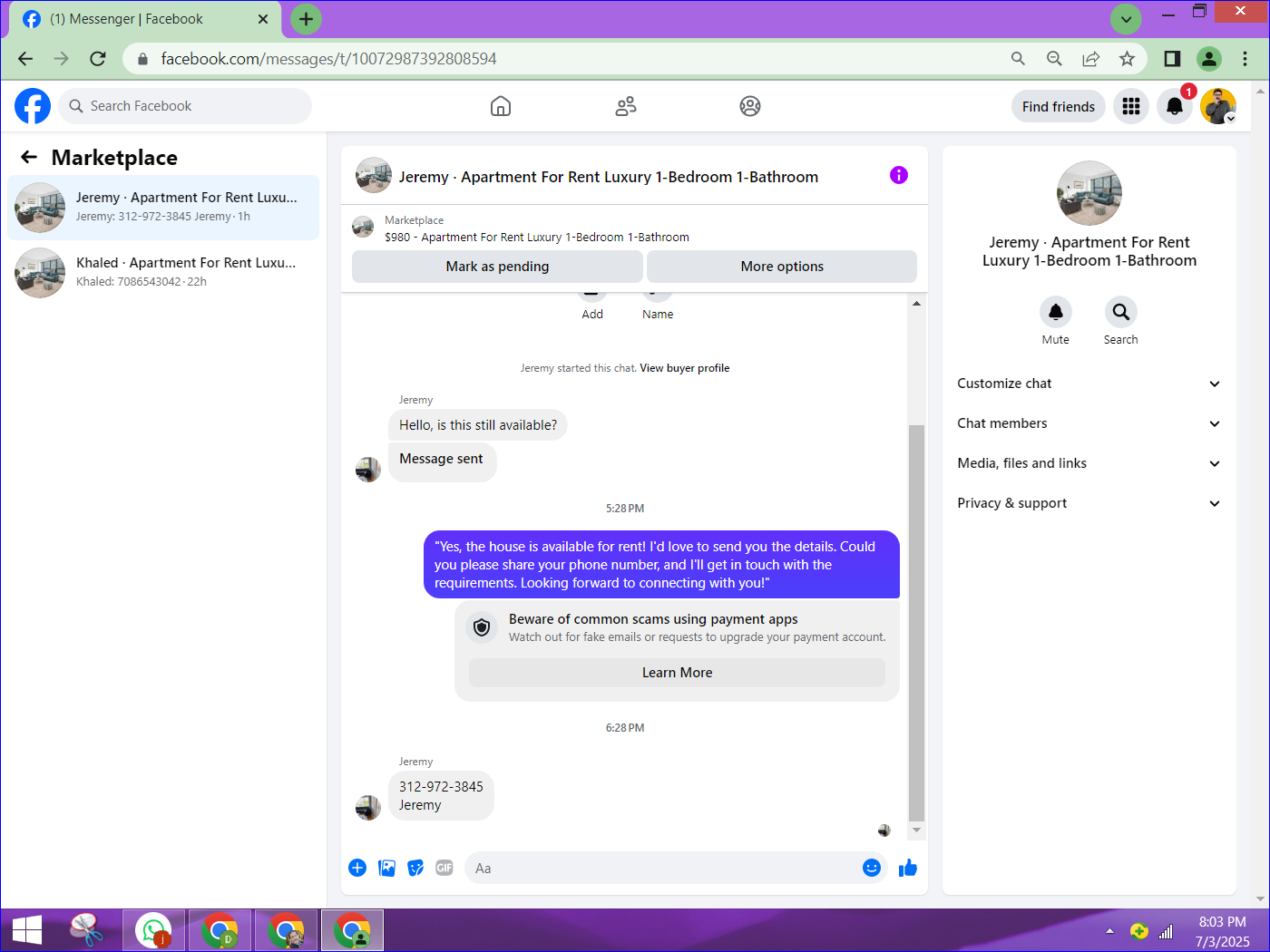The image size is (1270, 952).
Task: Mute the conversation with the bell icon
Action: click(1056, 312)
